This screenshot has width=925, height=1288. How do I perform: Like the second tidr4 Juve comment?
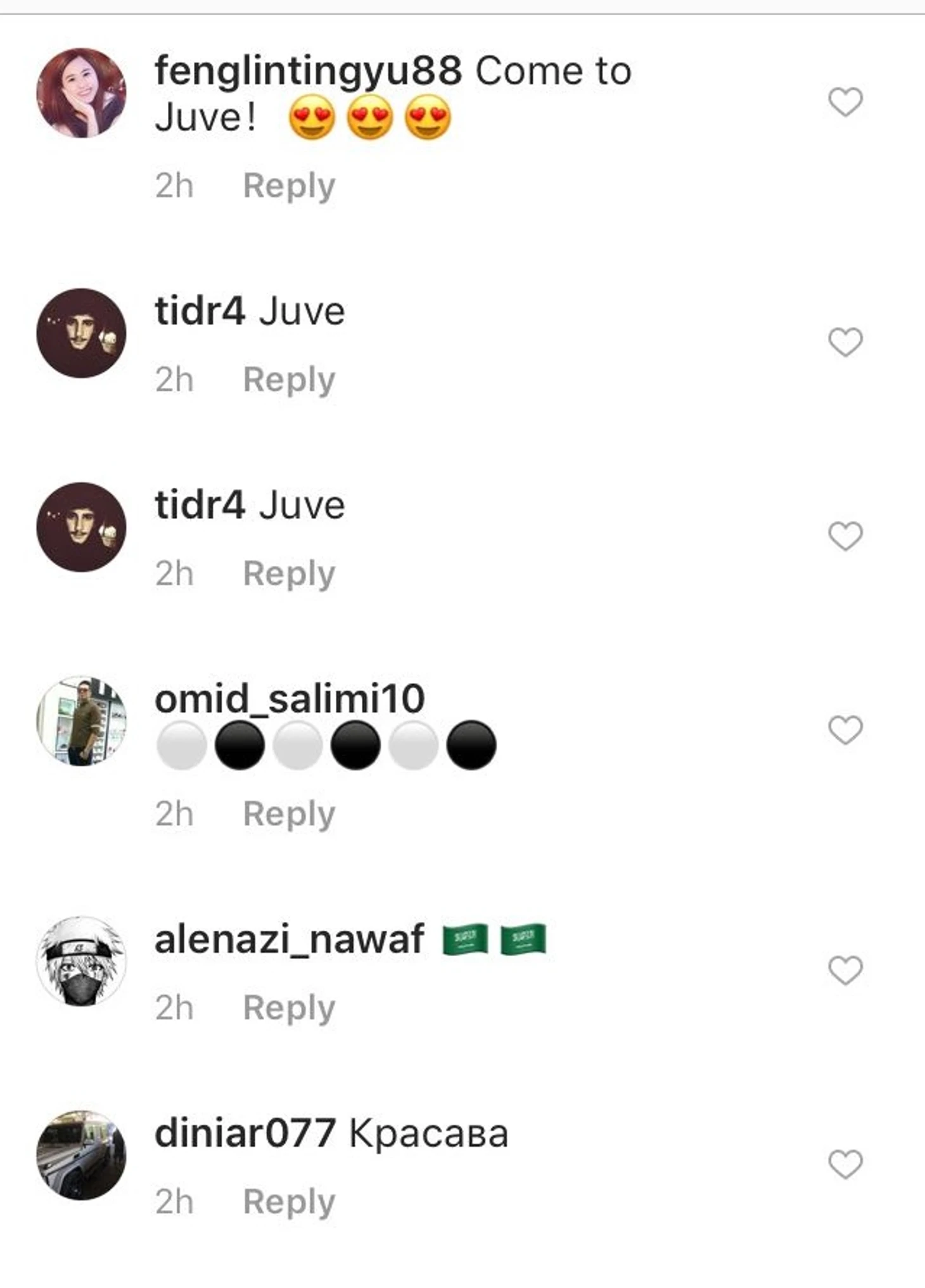[x=846, y=537]
